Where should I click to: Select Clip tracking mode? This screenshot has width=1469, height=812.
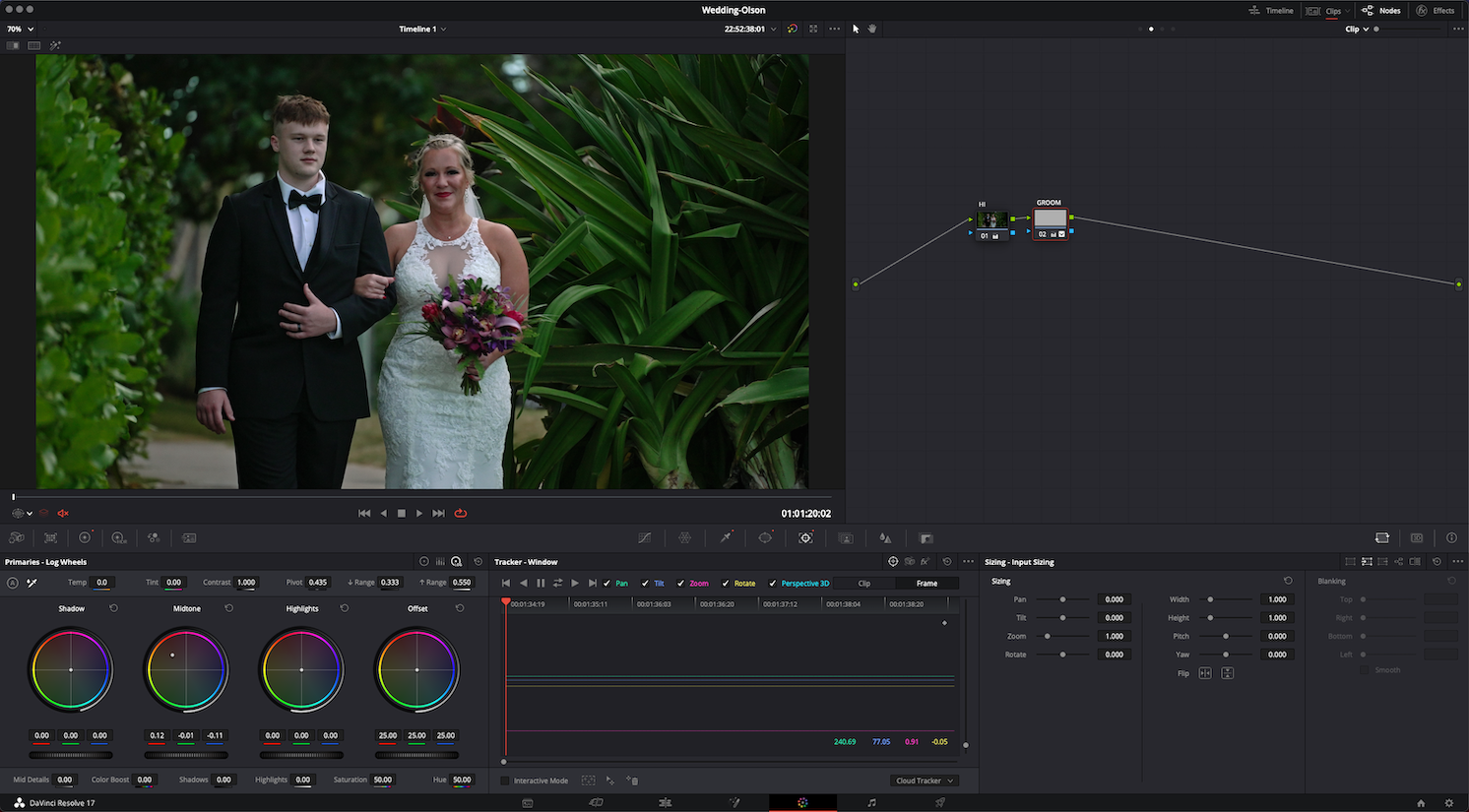[863, 584]
